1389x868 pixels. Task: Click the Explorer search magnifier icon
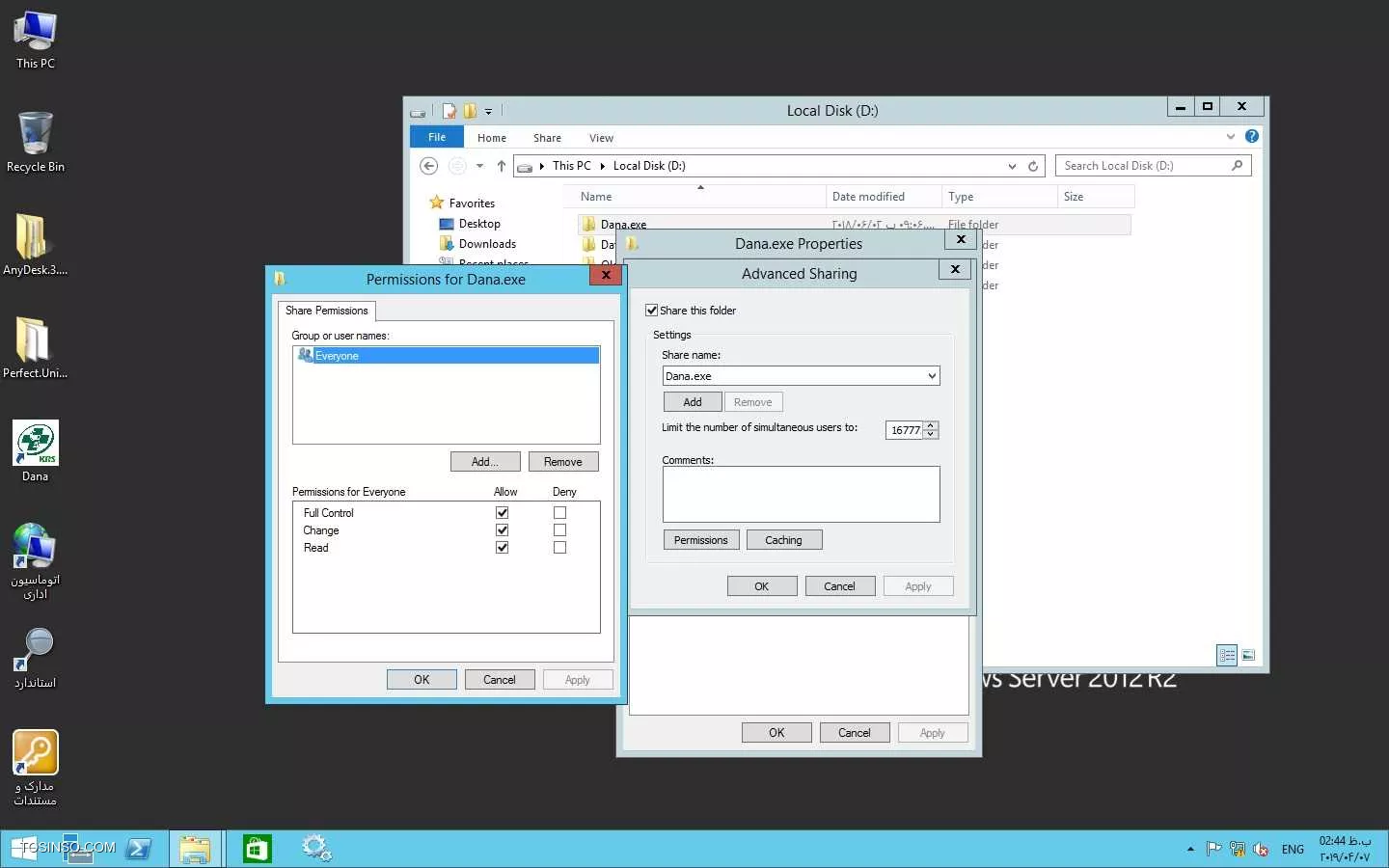tap(1238, 166)
